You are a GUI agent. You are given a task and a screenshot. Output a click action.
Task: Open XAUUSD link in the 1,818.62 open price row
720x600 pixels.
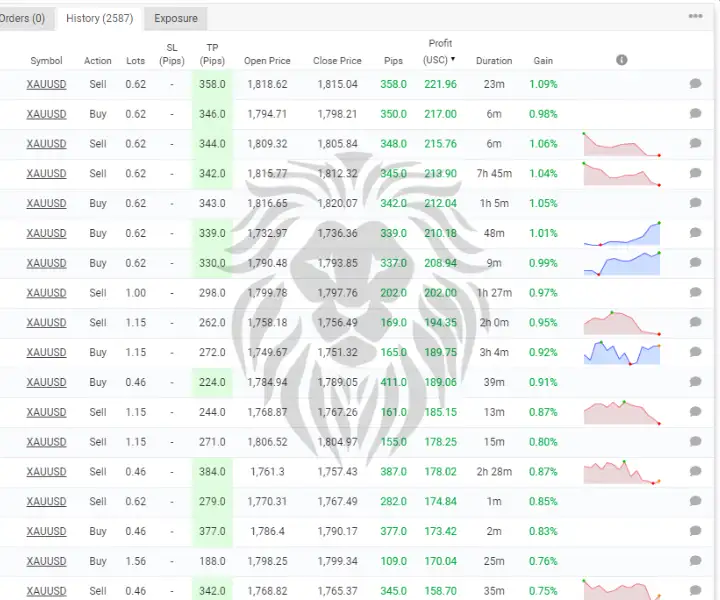pyautogui.click(x=46, y=85)
